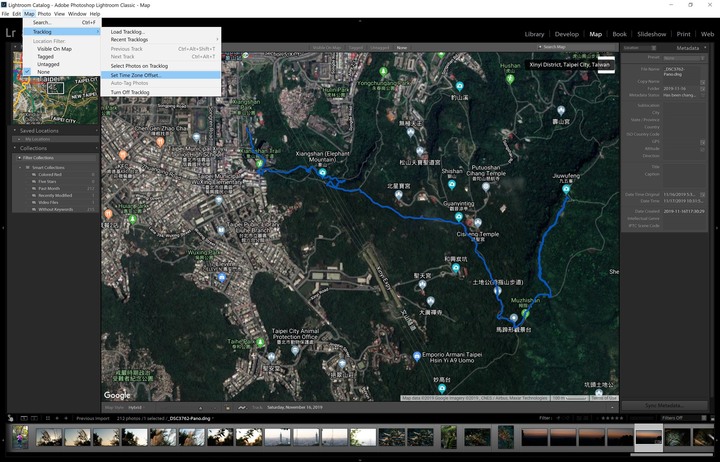Click the Search Map field
This screenshot has width=720, height=462.
577,47
